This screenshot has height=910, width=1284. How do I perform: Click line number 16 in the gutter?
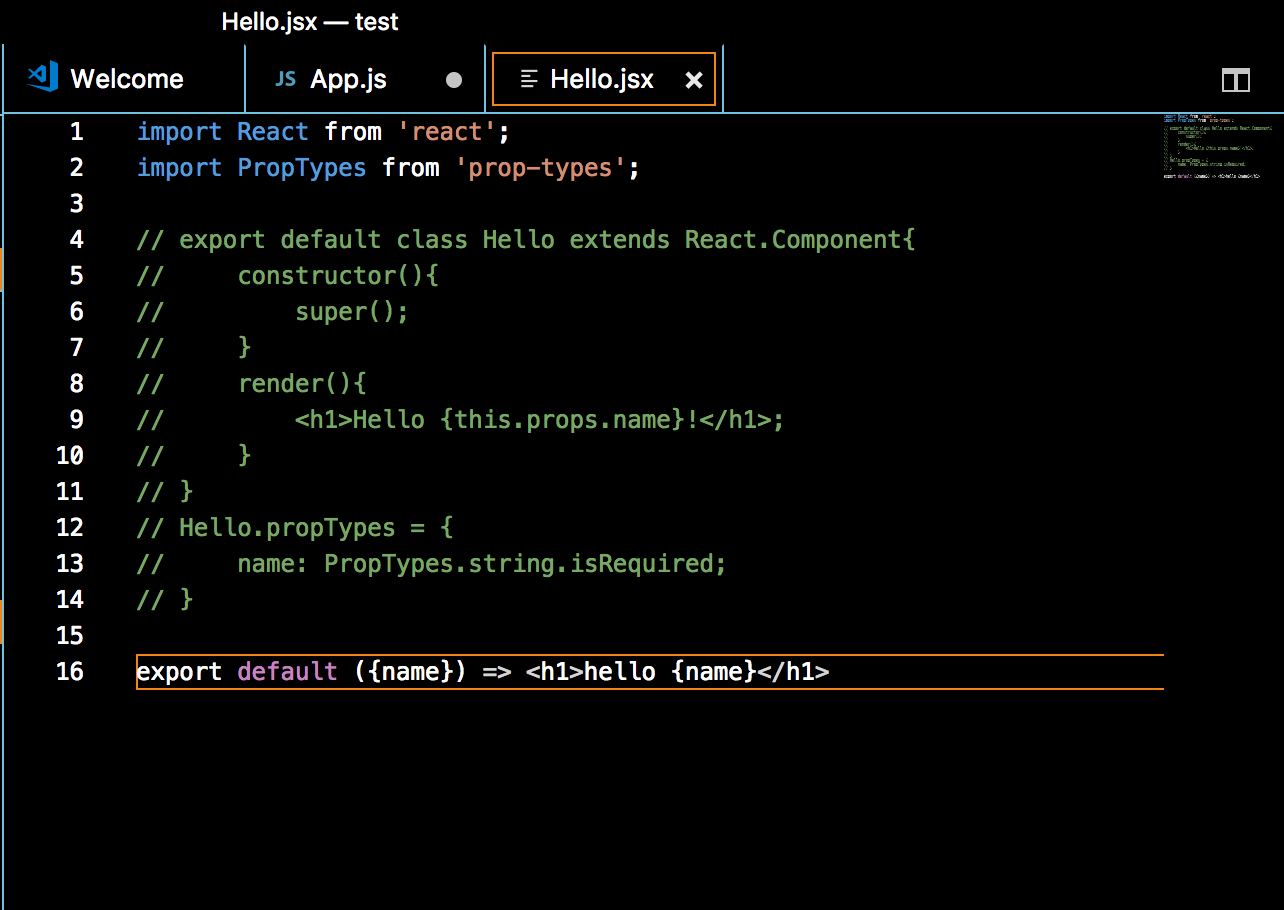[x=70, y=671]
